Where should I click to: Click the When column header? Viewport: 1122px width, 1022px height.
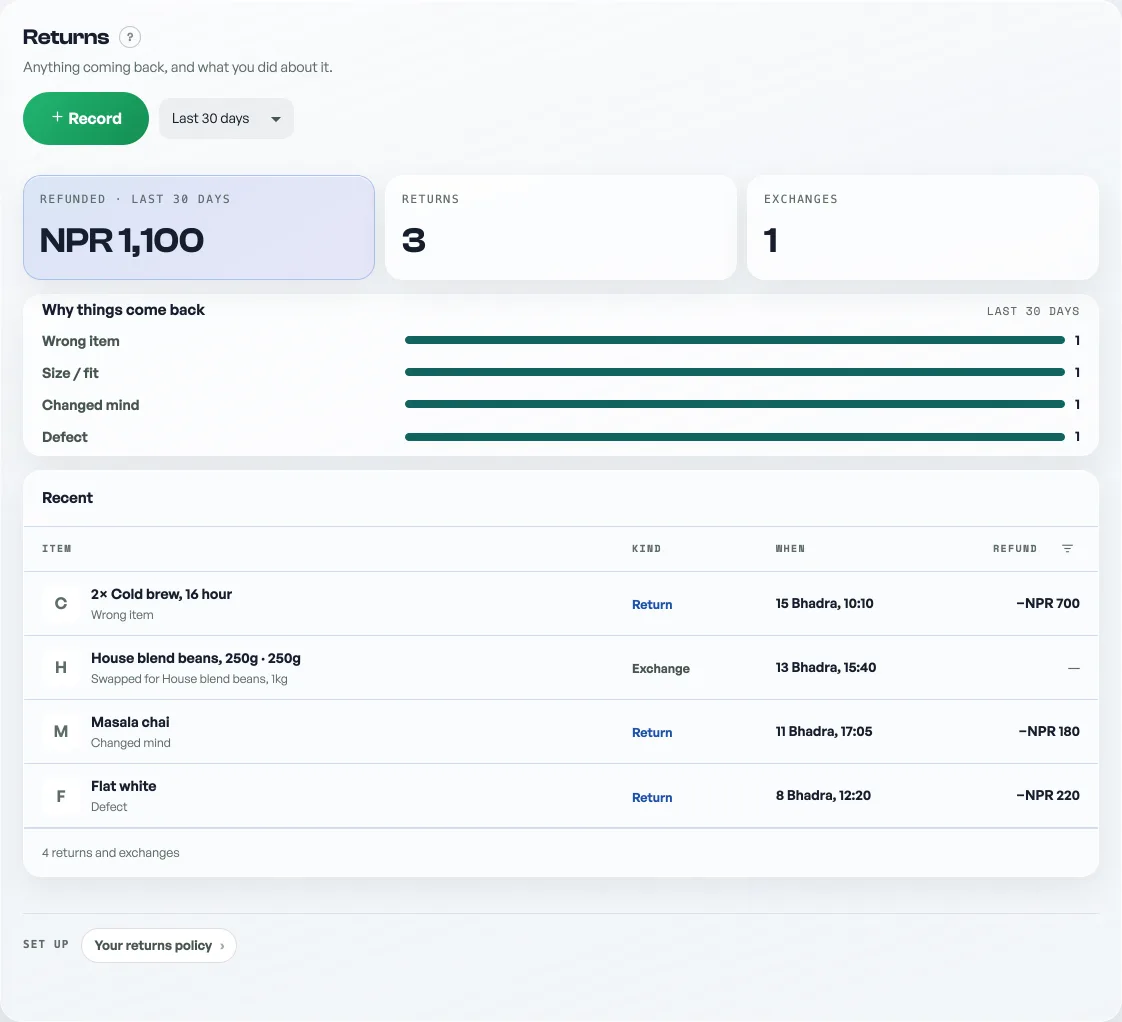(790, 548)
